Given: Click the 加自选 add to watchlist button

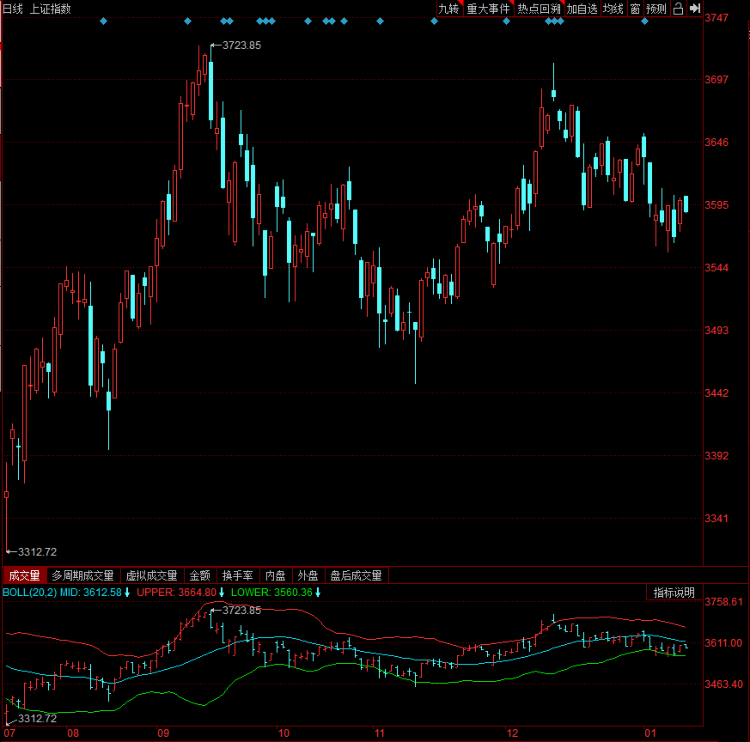Looking at the screenshot, I should (x=581, y=9).
